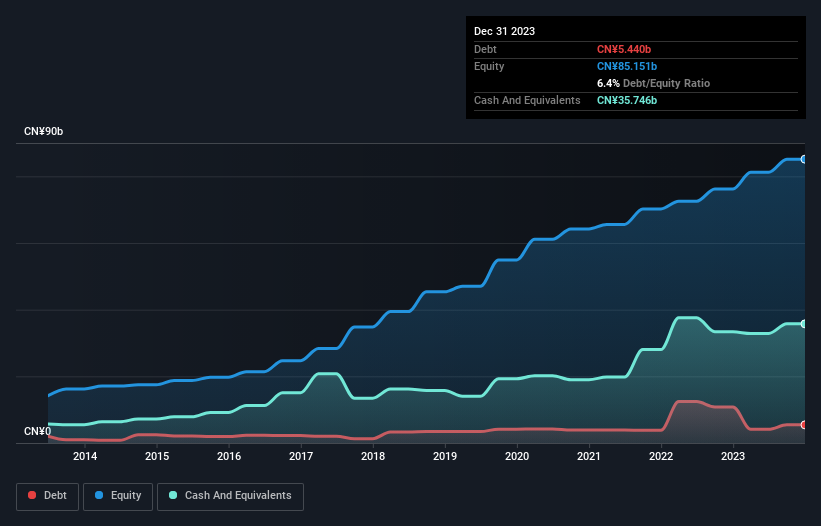The image size is (821, 526).
Task: Click the tooltip Debt row label
Action: [x=485, y=49]
